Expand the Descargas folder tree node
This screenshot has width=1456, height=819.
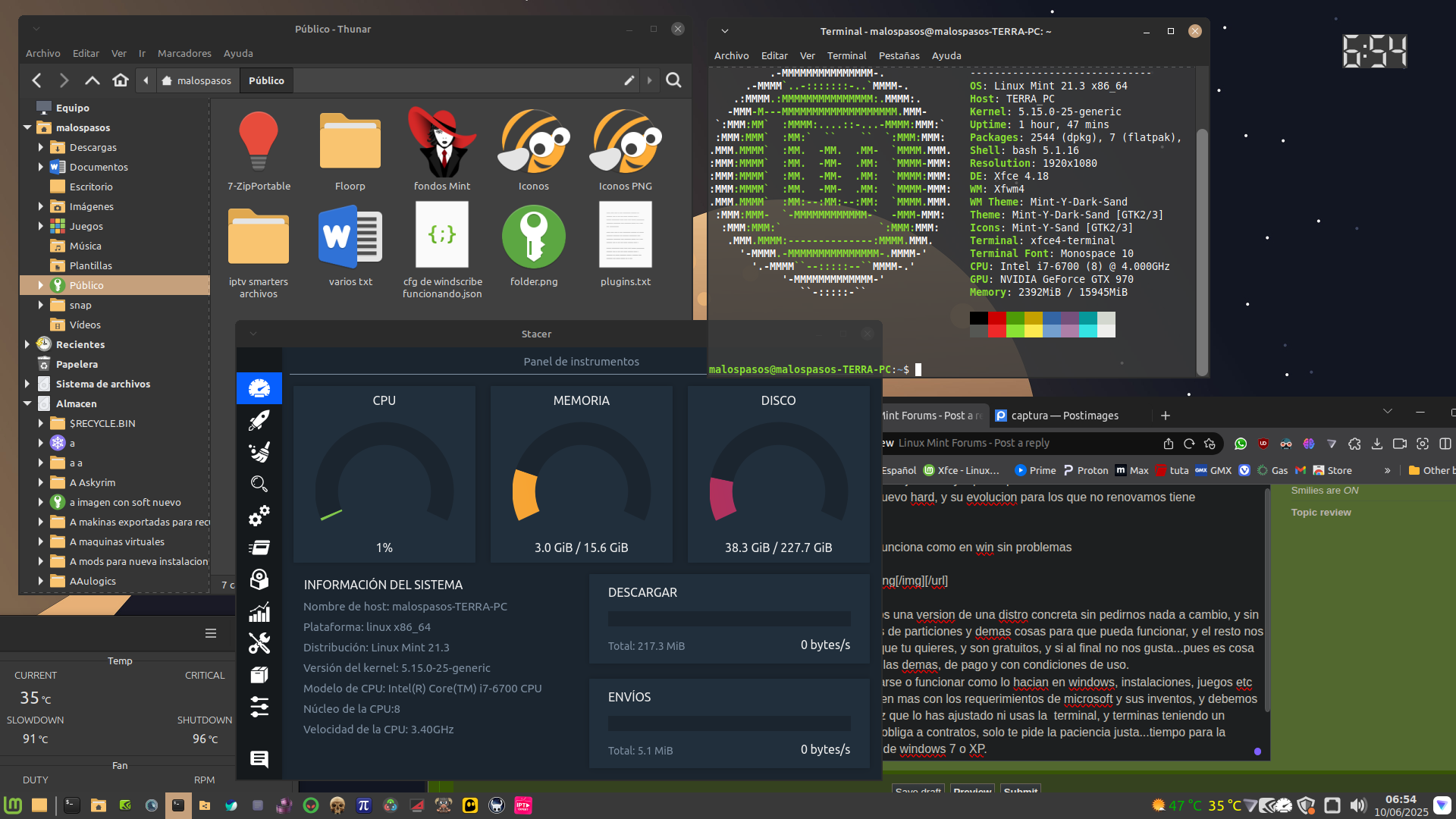41,147
